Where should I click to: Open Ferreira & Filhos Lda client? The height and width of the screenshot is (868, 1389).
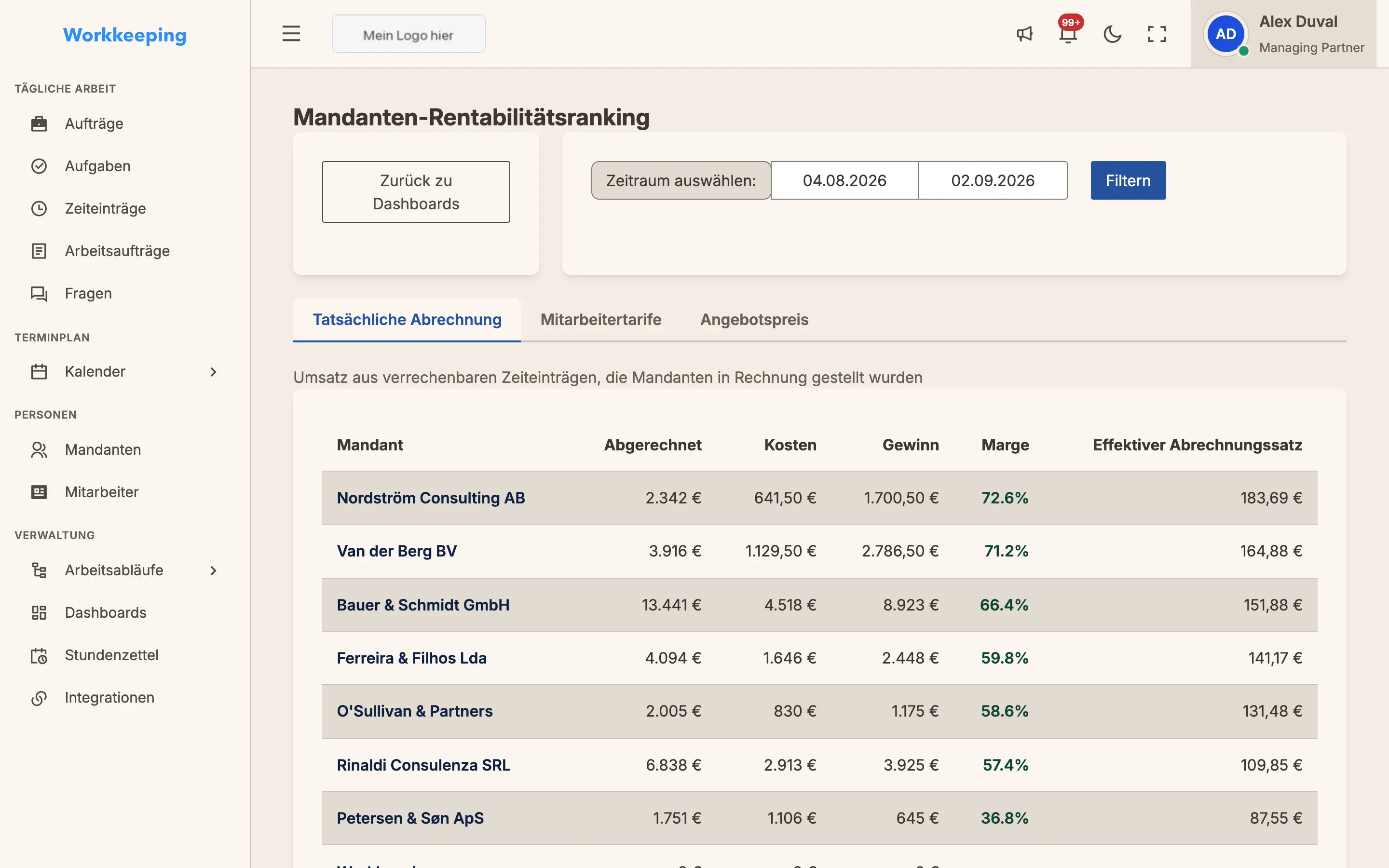[x=411, y=658]
